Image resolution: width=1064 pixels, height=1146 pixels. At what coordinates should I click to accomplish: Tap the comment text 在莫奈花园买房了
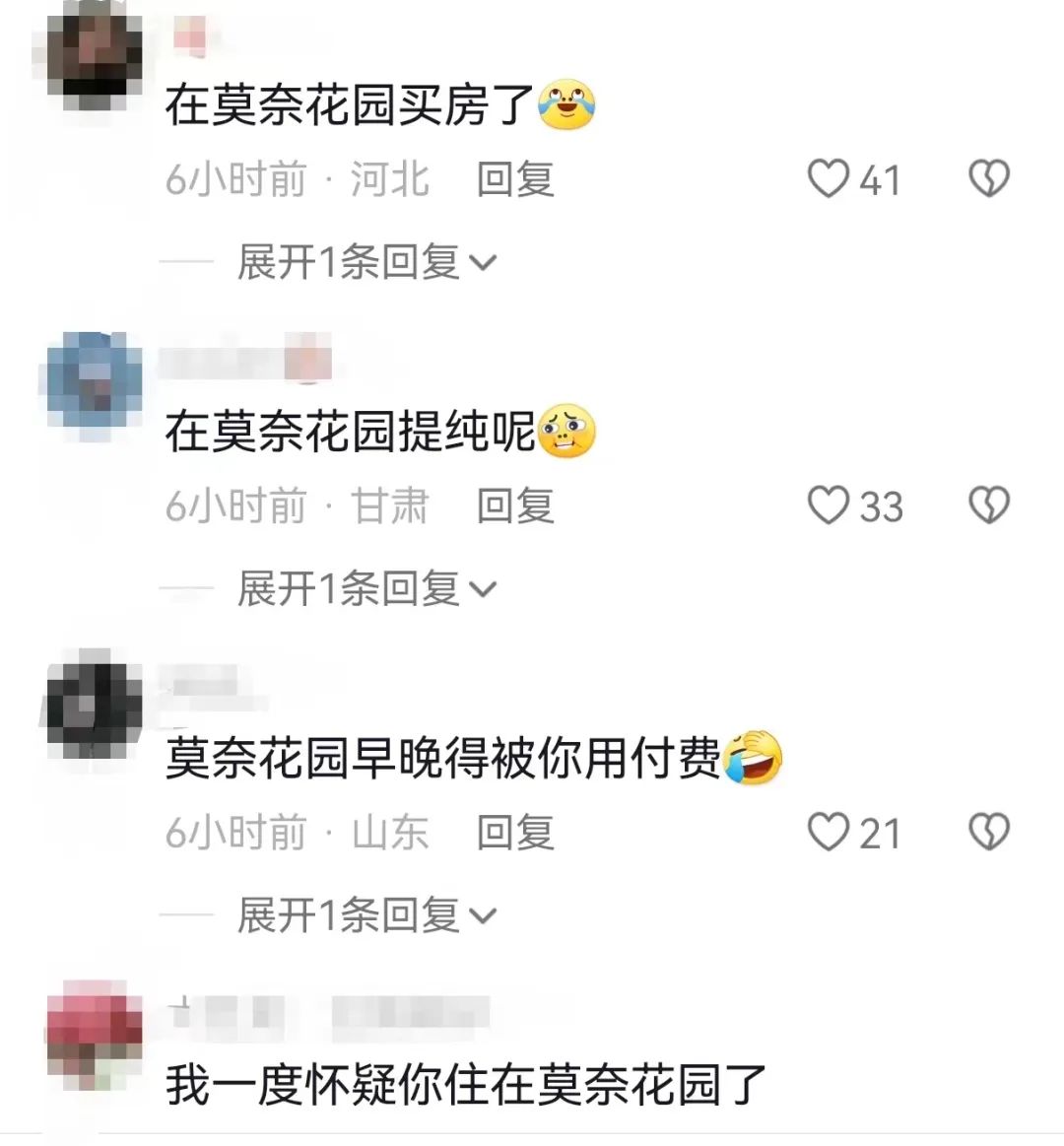[x=350, y=104]
